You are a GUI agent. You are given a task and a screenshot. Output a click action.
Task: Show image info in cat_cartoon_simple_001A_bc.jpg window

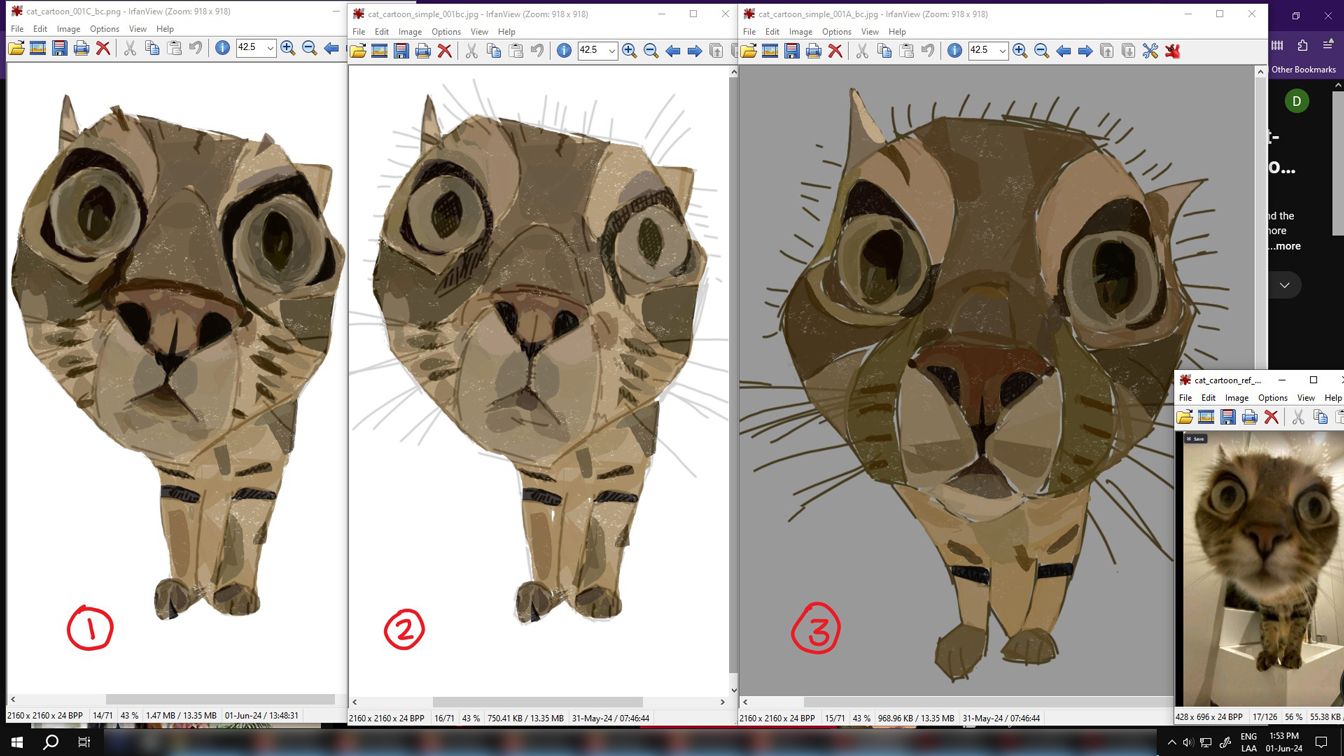pyautogui.click(x=955, y=50)
